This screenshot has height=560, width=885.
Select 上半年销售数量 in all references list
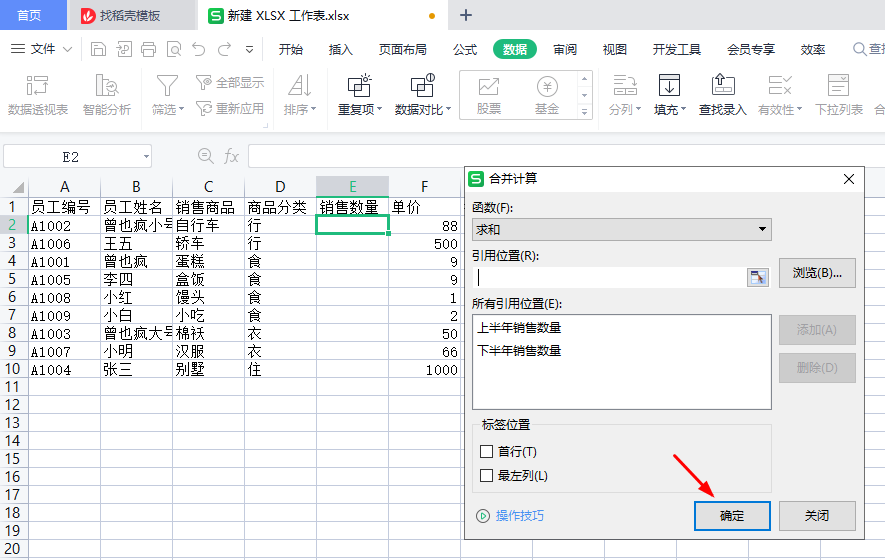click(x=519, y=327)
